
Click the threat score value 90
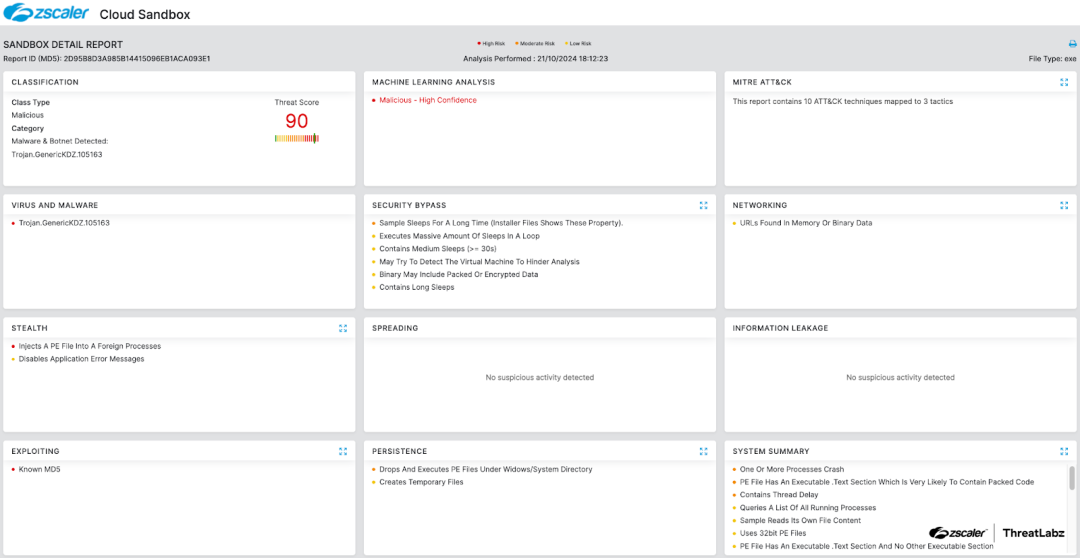pos(297,121)
